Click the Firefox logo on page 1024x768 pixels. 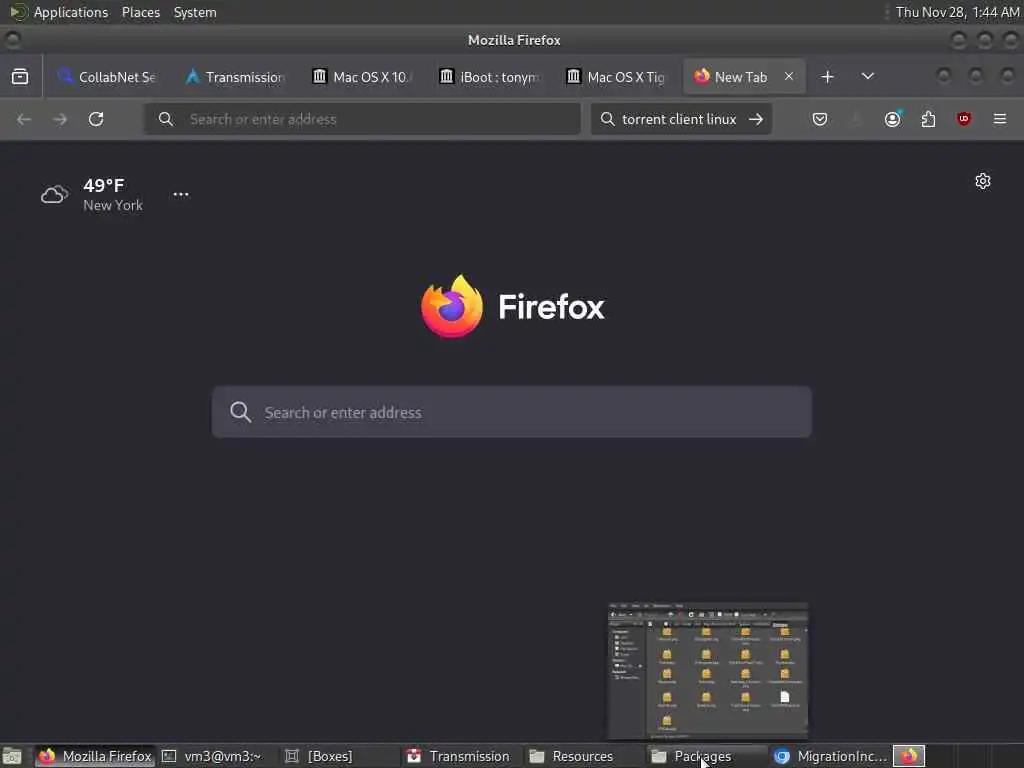(452, 306)
